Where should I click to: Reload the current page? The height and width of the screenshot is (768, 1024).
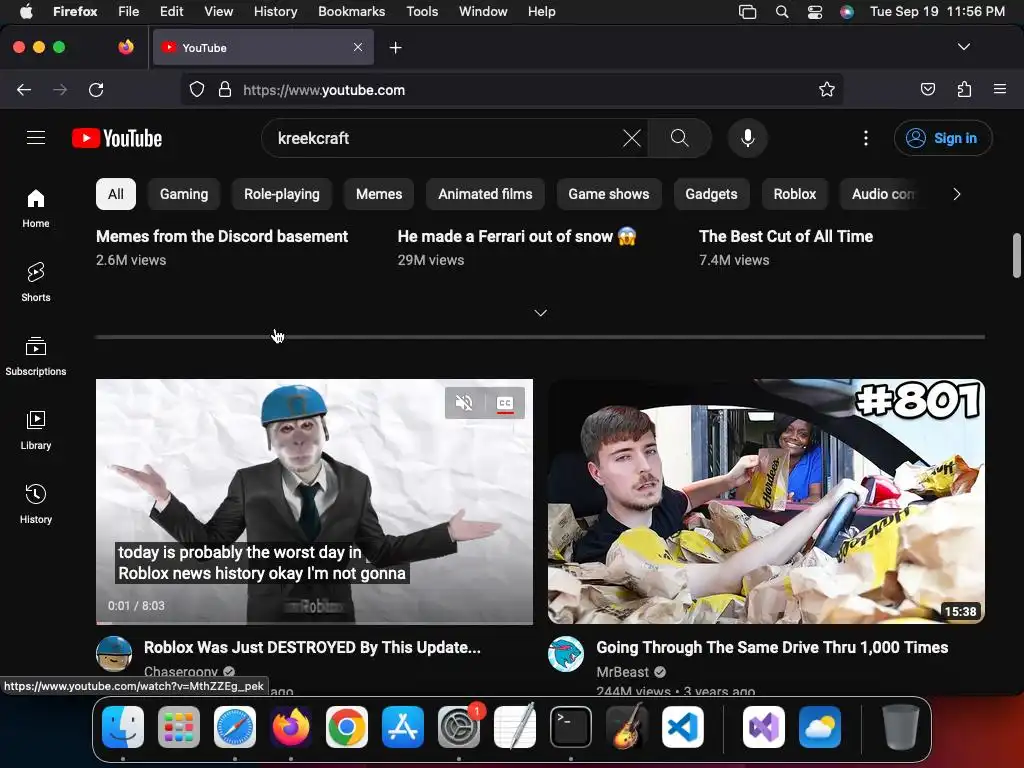[96, 89]
